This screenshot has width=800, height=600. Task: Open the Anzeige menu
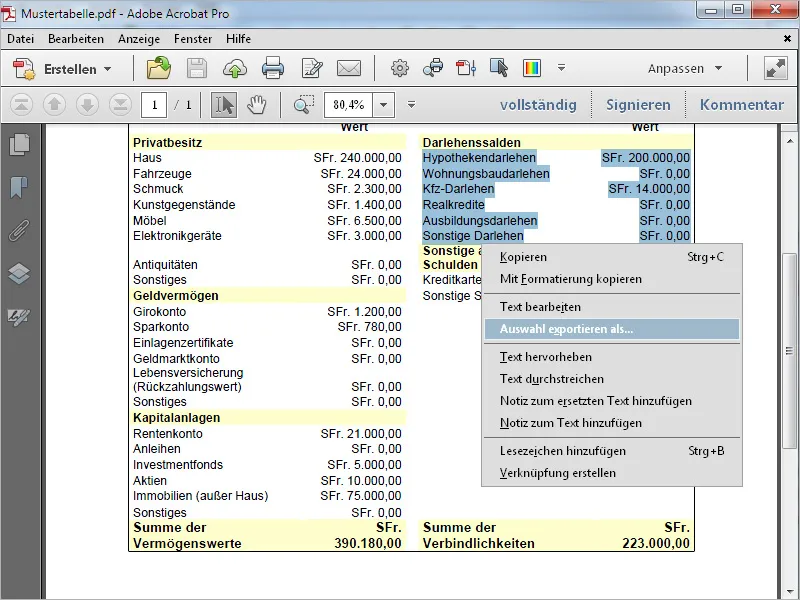point(139,39)
